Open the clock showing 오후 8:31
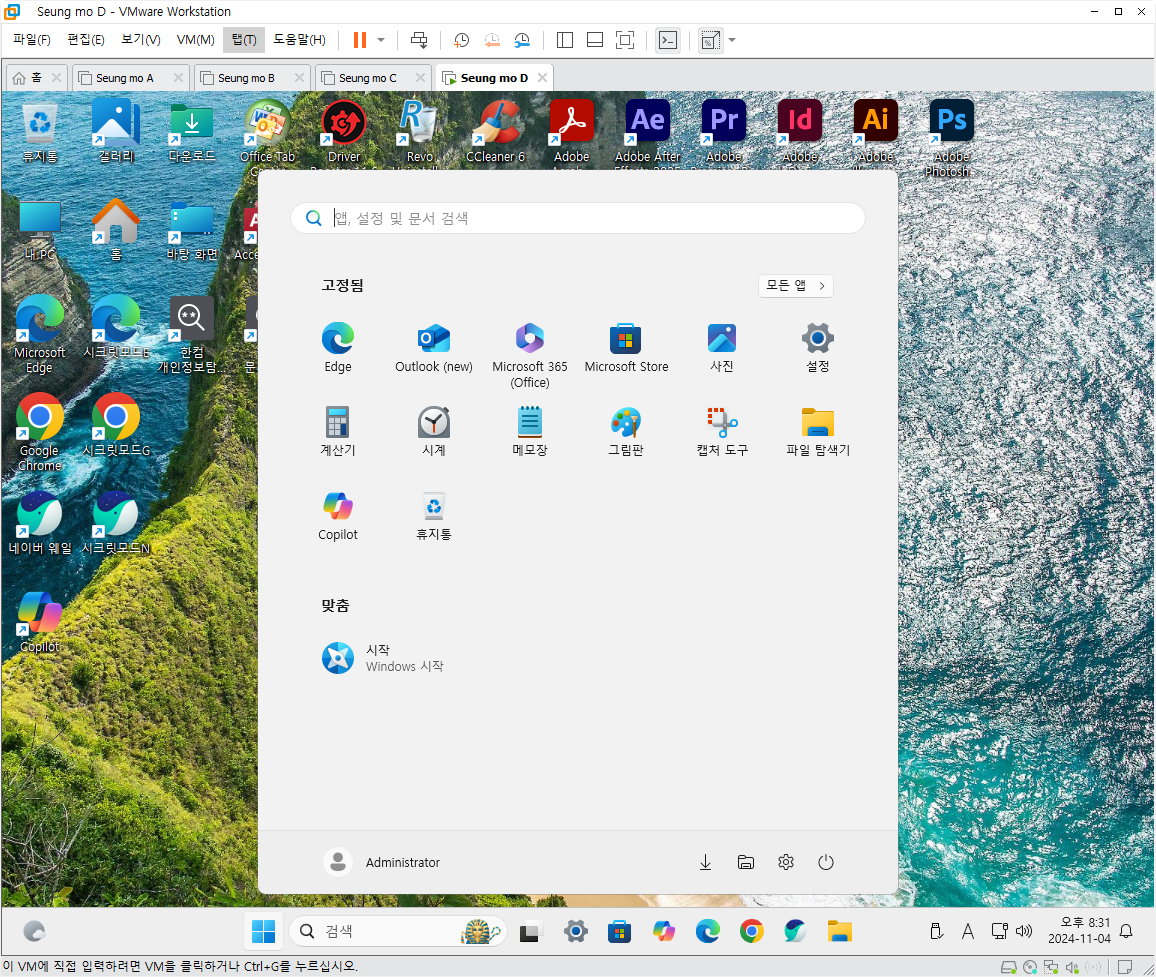 click(x=1079, y=931)
